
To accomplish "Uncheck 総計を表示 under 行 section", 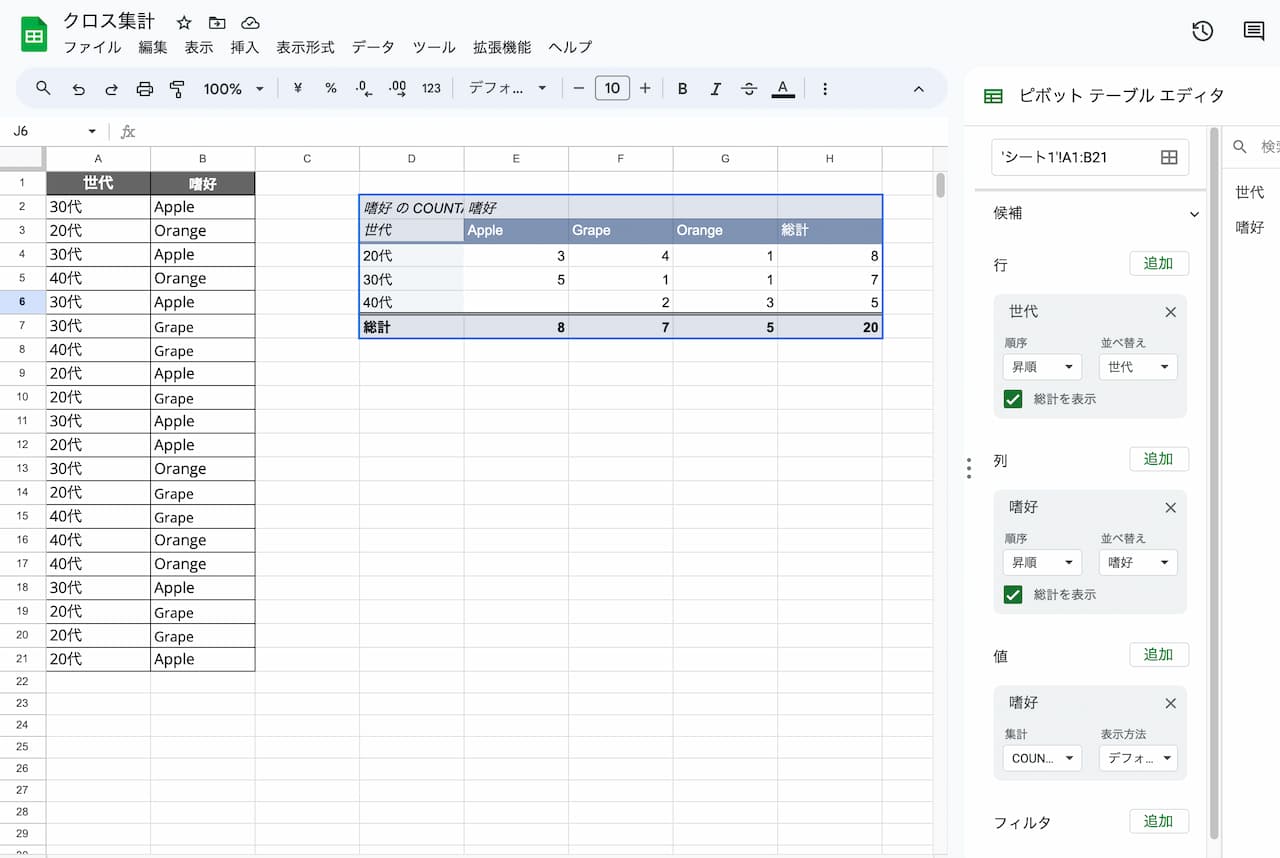I will point(1013,398).
